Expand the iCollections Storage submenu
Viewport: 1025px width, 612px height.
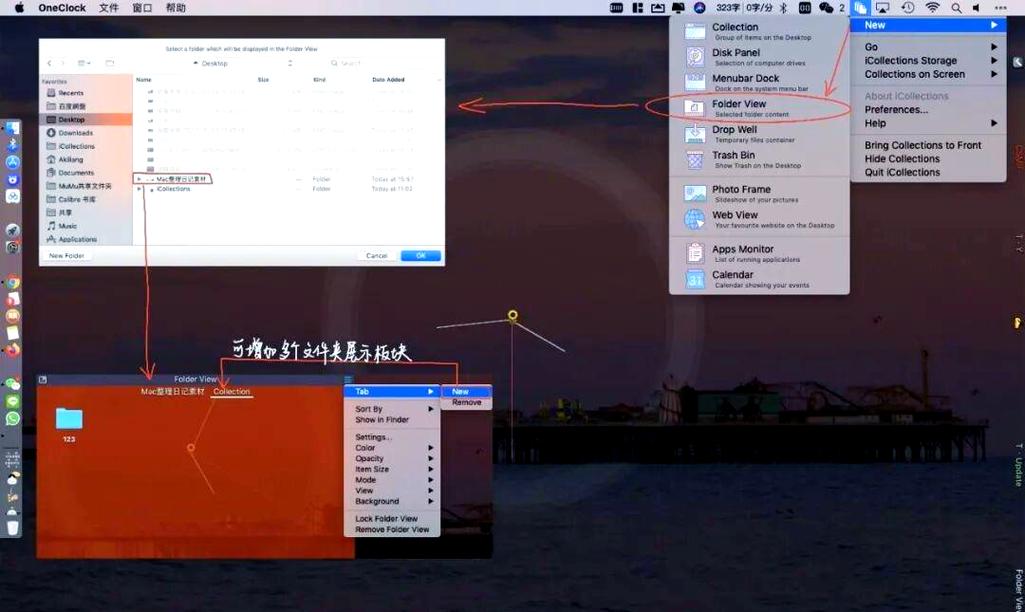[x=928, y=60]
